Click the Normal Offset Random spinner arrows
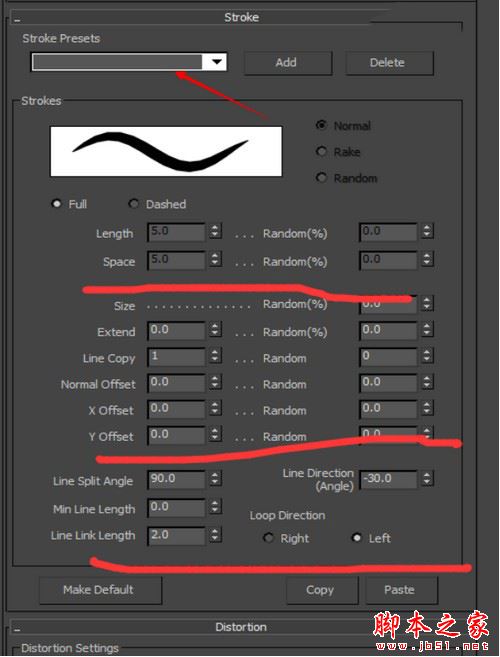This screenshot has height=657, width=500. point(427,382)
